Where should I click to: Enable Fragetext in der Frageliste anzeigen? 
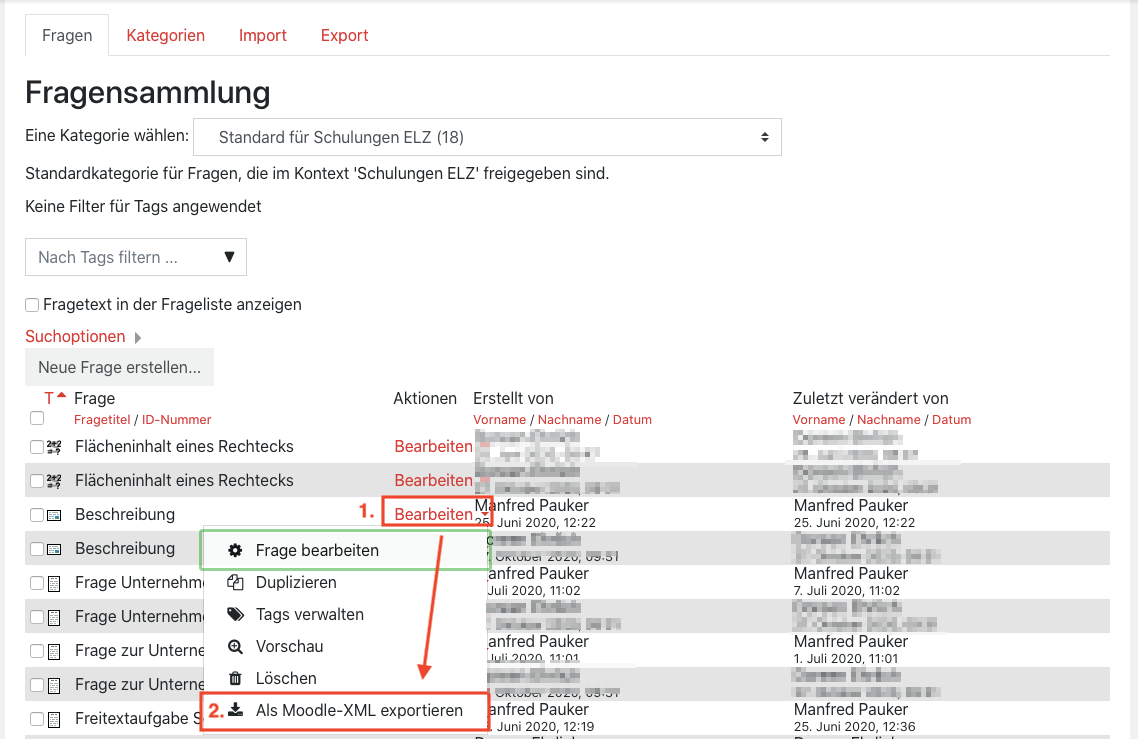click(33, 305)
